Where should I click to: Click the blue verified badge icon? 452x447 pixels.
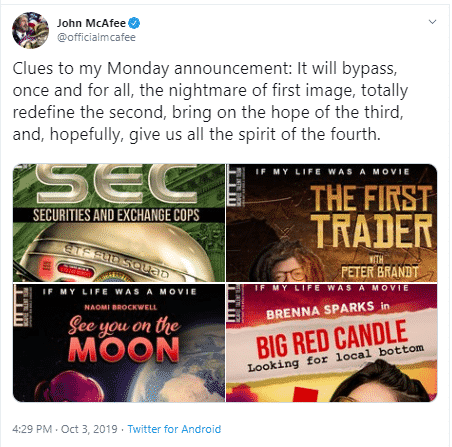(134, 23)
